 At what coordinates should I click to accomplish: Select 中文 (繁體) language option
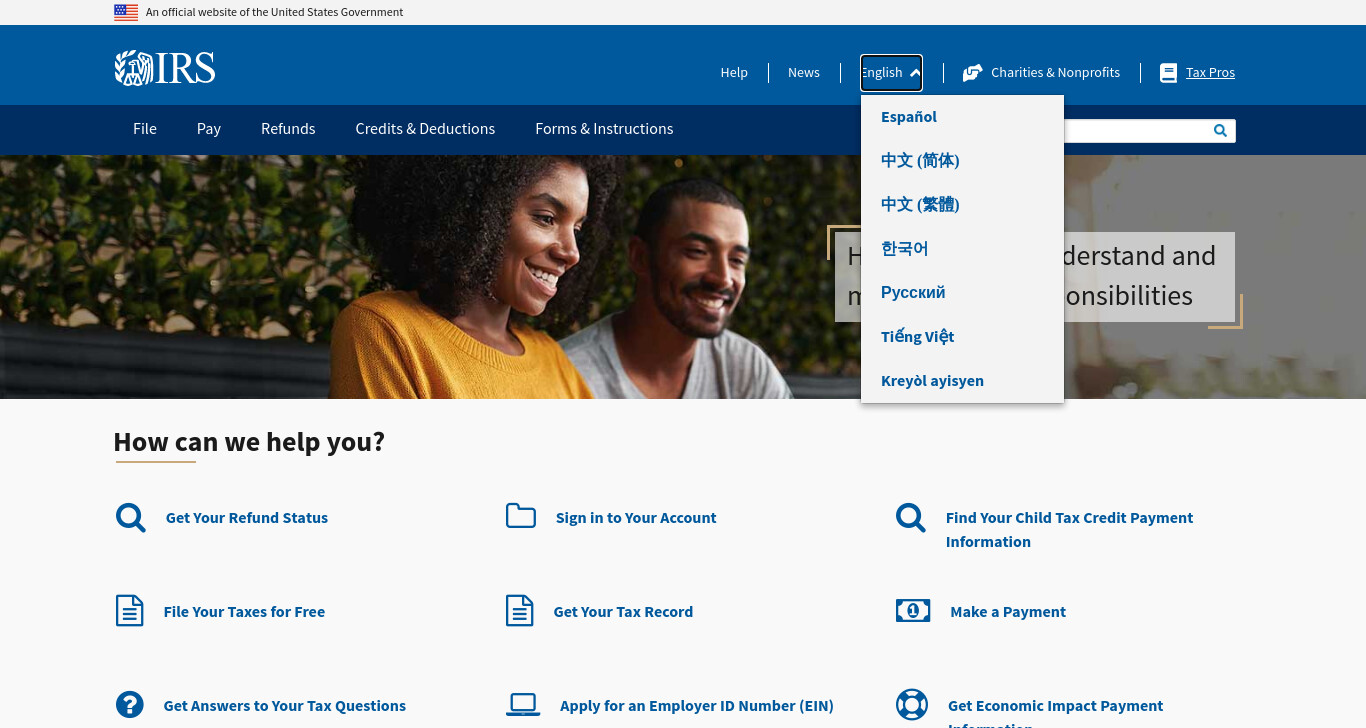coord(920,205)
